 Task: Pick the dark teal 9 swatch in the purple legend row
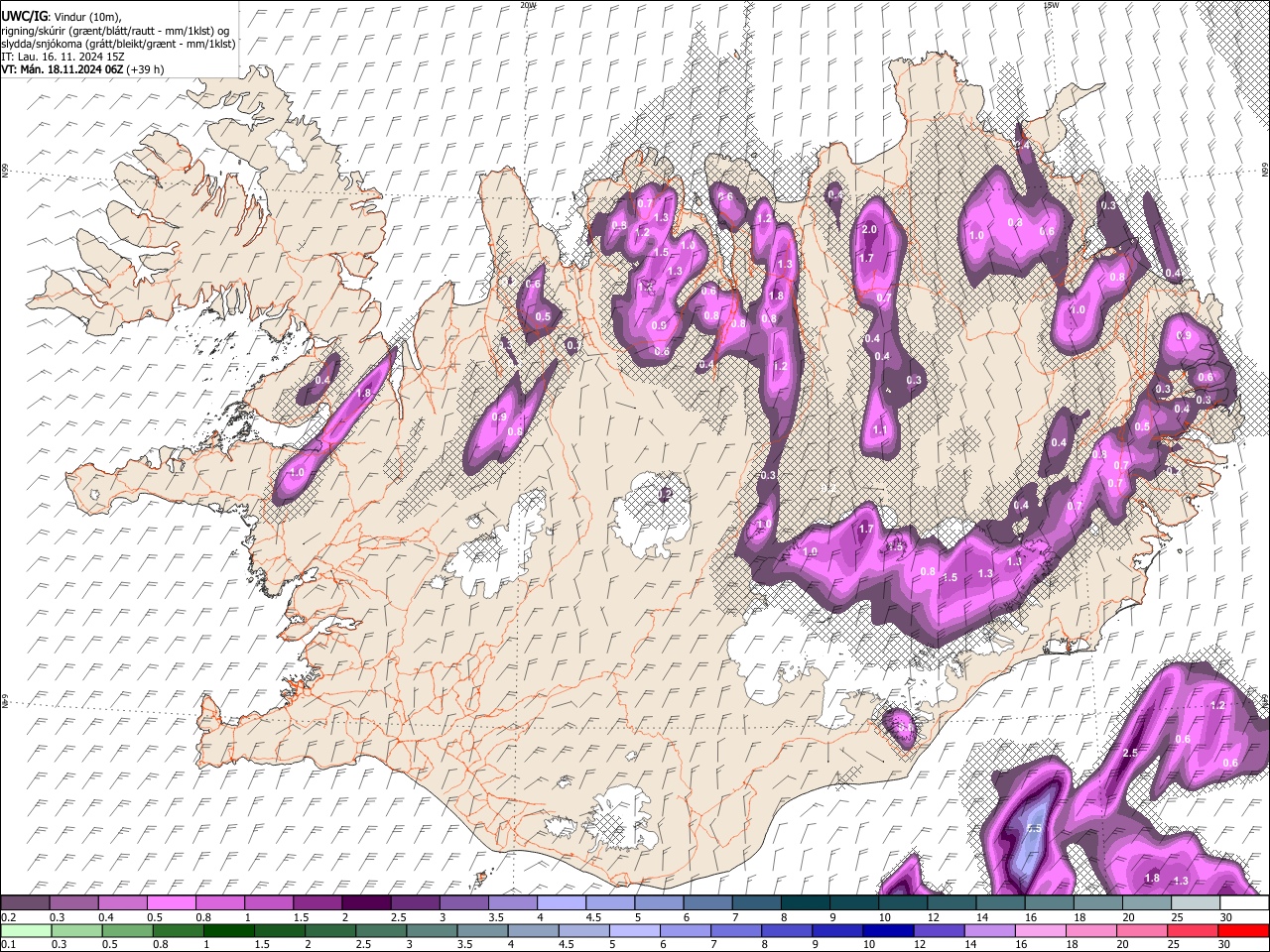[x=853, y=902]
